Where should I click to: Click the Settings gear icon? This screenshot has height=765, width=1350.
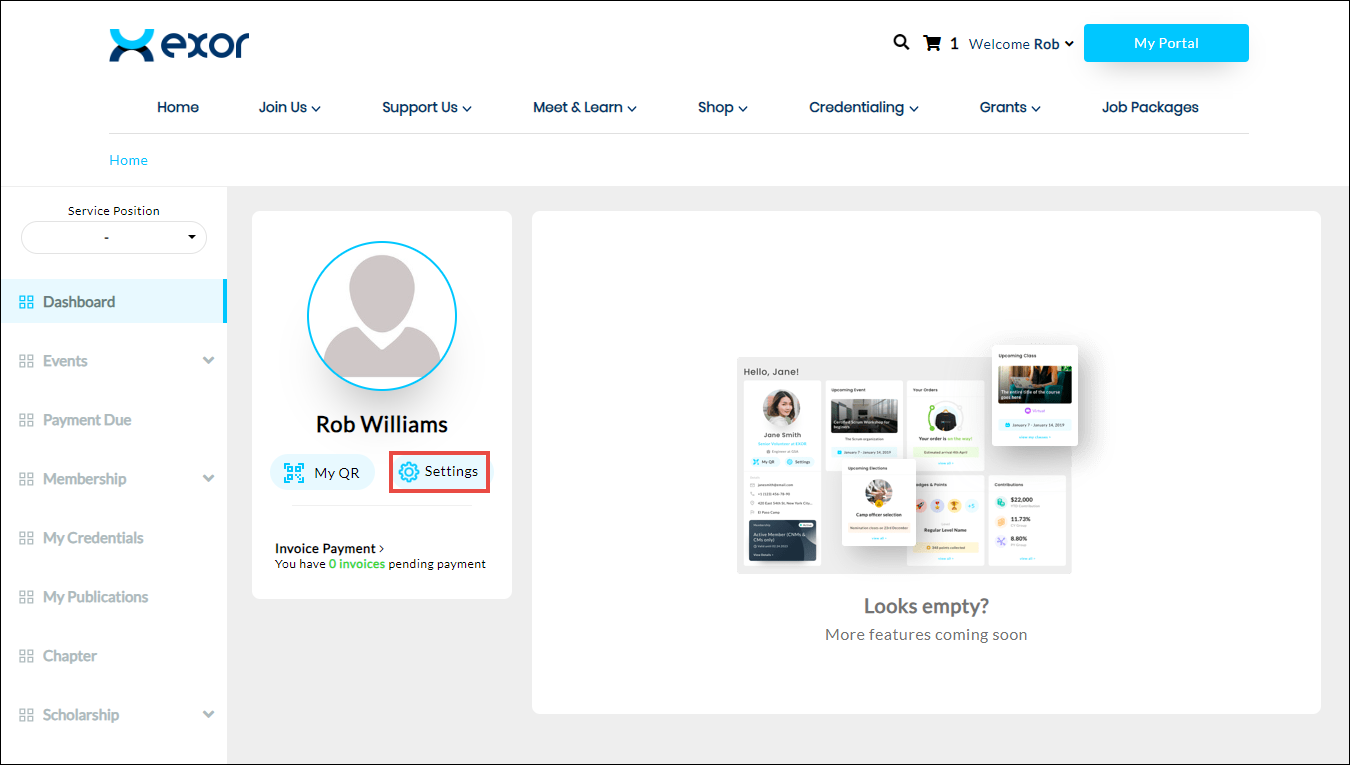click(409, 472)
